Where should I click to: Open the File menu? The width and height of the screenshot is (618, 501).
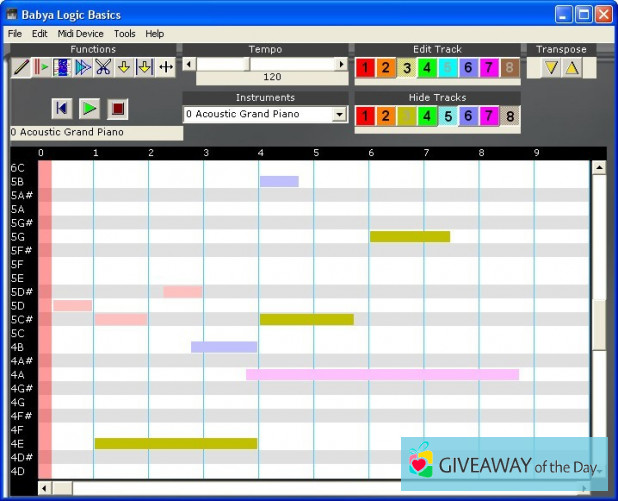tap(15, 33)
